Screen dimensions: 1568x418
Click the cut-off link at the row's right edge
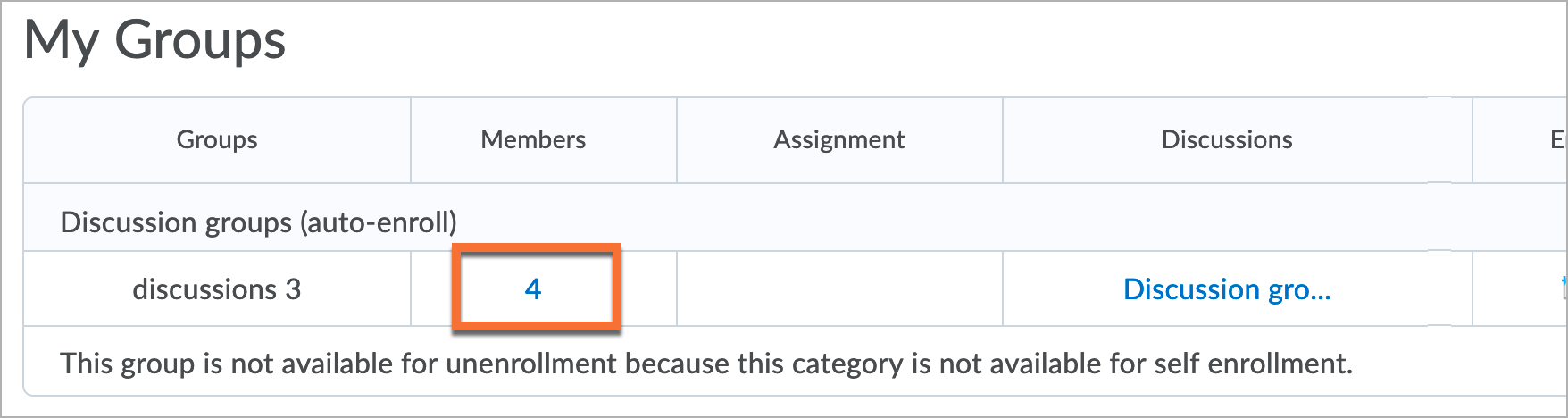click(1563, 288)
